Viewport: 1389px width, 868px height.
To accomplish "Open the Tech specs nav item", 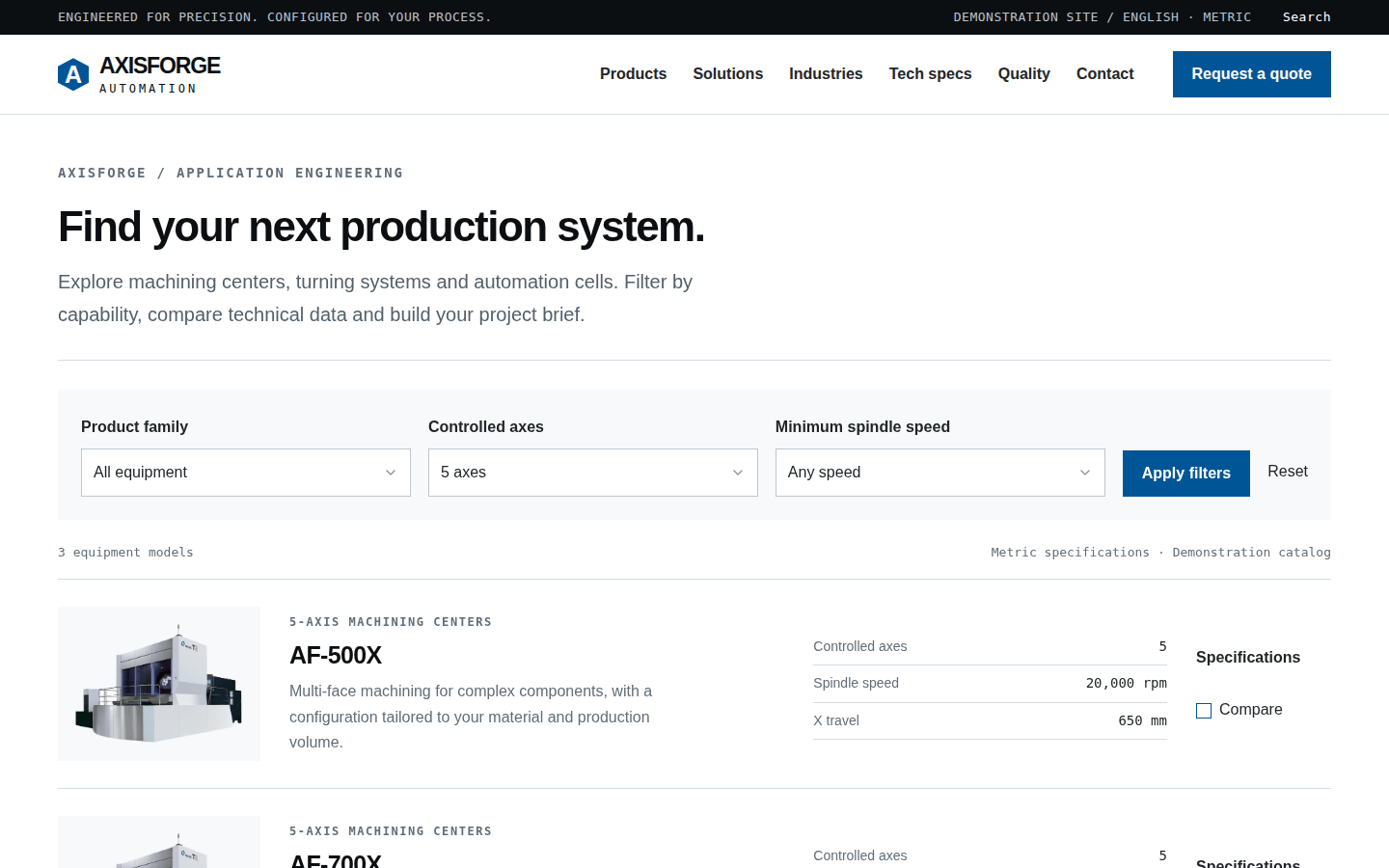I will [930, 74].
